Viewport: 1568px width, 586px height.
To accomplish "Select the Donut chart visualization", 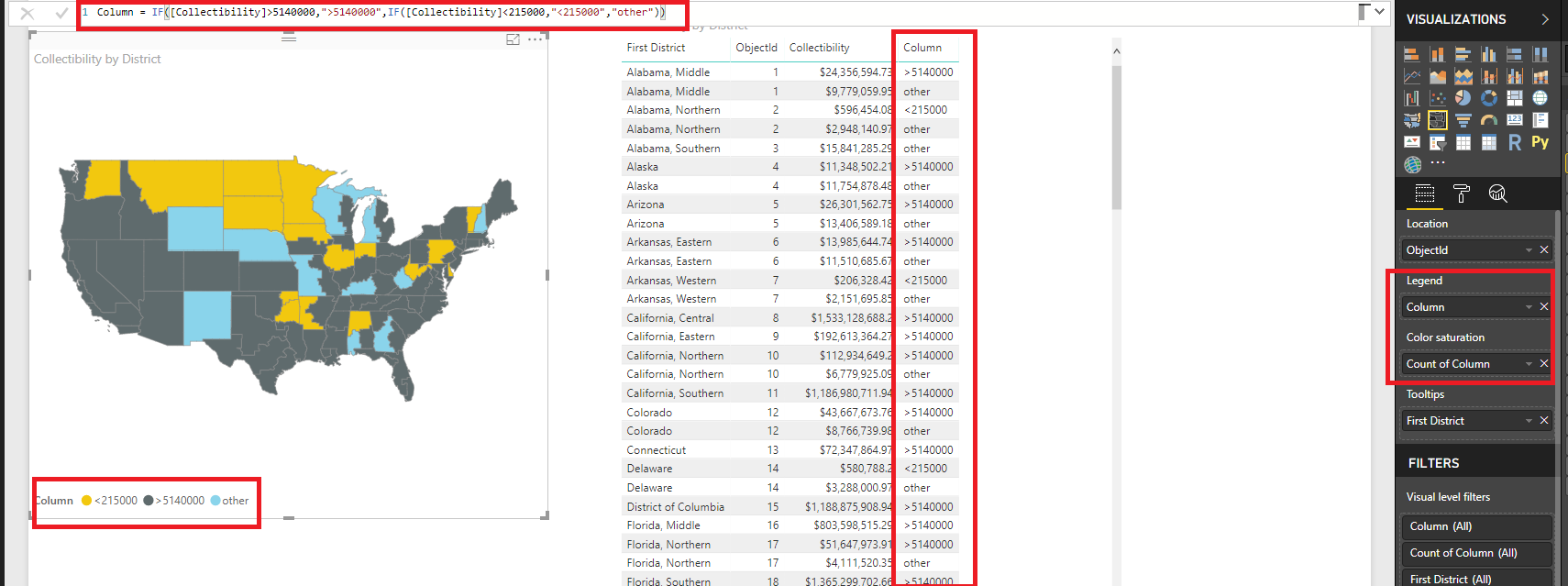I will pyautogui.click(x=1488, y=98).
